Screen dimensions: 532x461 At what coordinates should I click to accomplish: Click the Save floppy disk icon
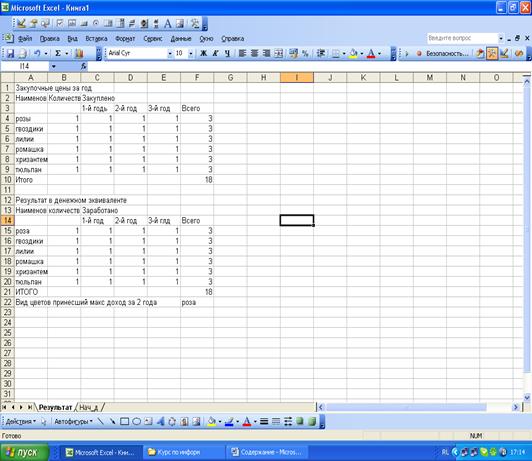[10, 53]
